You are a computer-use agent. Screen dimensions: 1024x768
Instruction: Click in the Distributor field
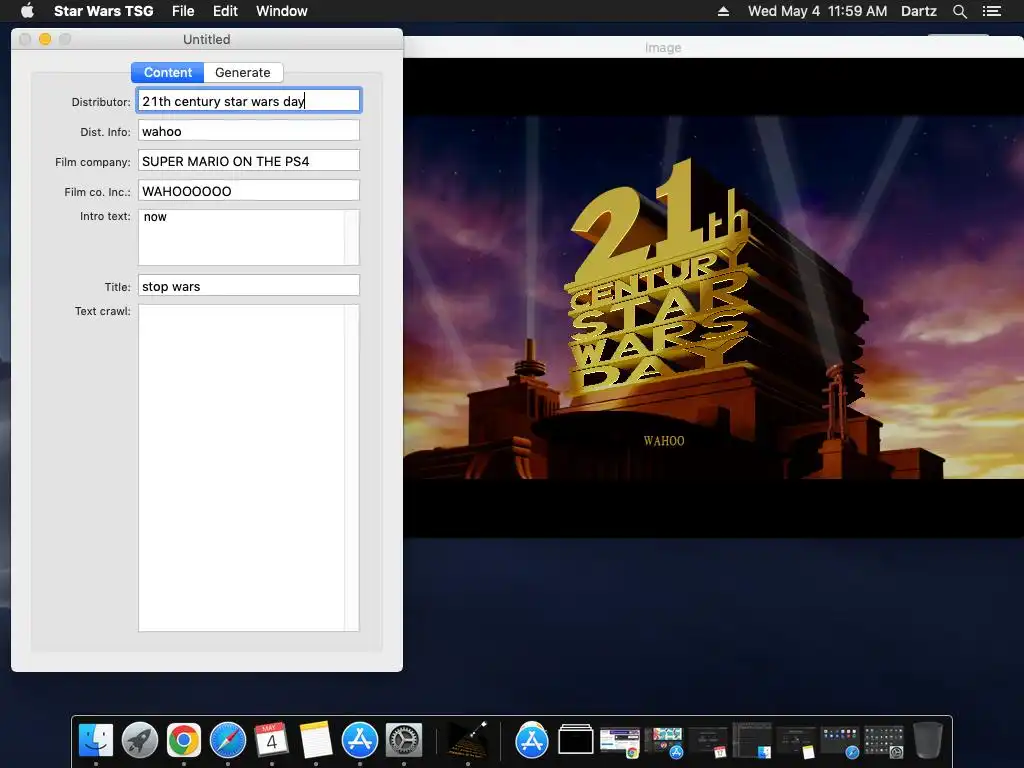pos(249,101)
